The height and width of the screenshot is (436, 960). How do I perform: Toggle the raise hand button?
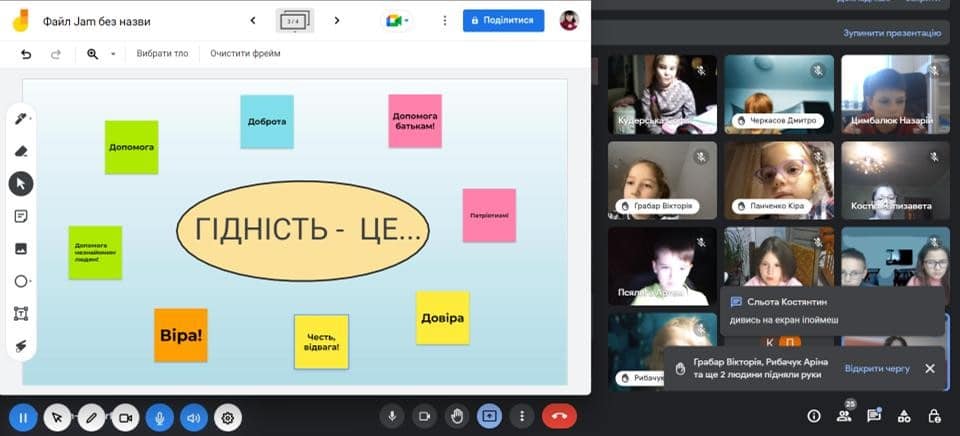coord(457,416)
